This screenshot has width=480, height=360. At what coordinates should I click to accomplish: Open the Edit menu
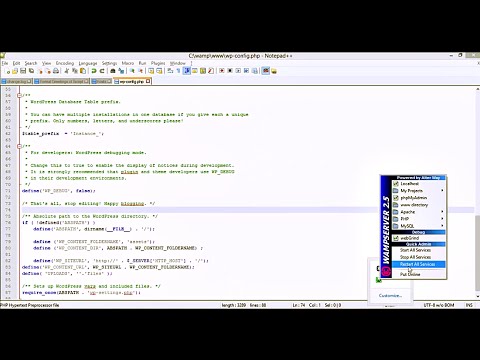(x=16, y=63)
